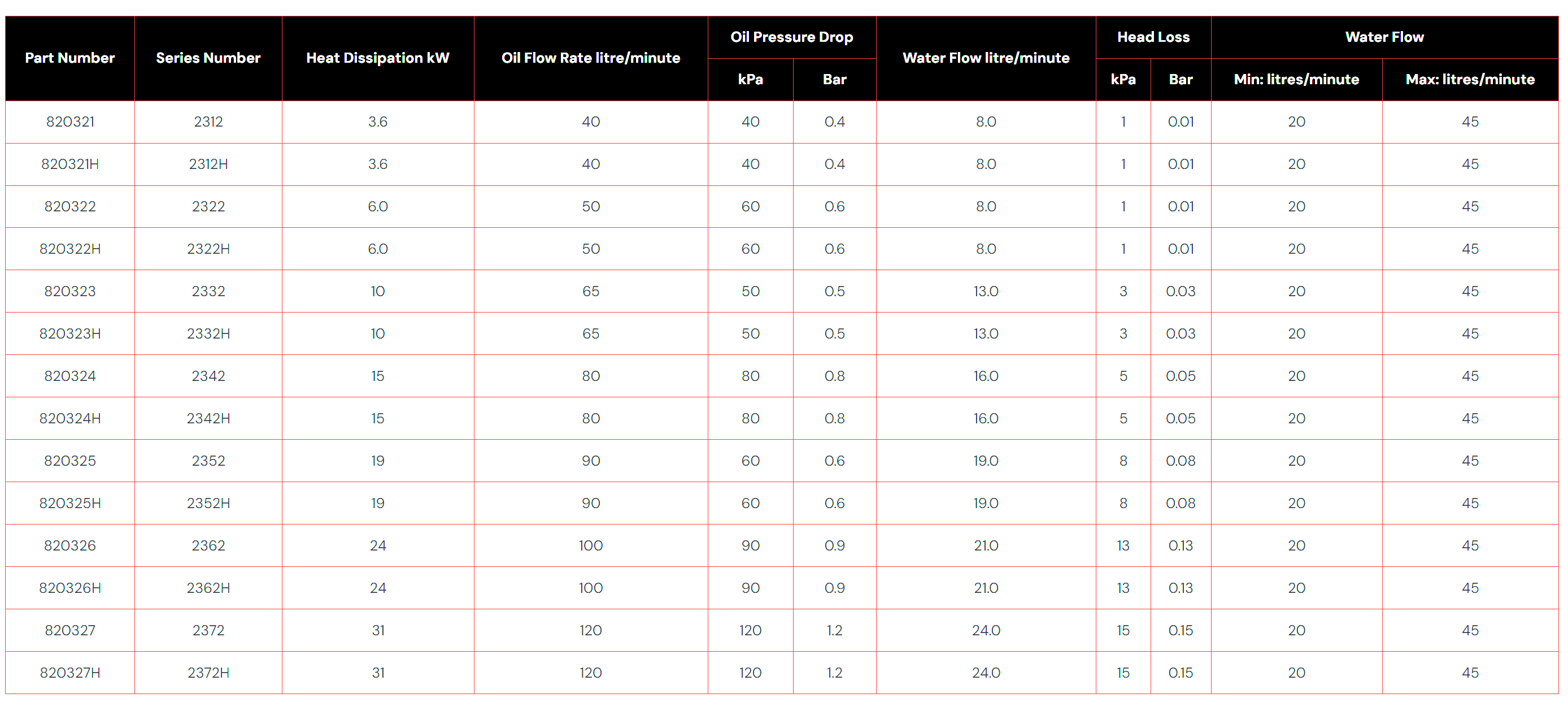Click part number 820322 in the table
Image resolution: width=1568 pixels, height=715 pixels.
pyautogui.click(x=70, y=206)
